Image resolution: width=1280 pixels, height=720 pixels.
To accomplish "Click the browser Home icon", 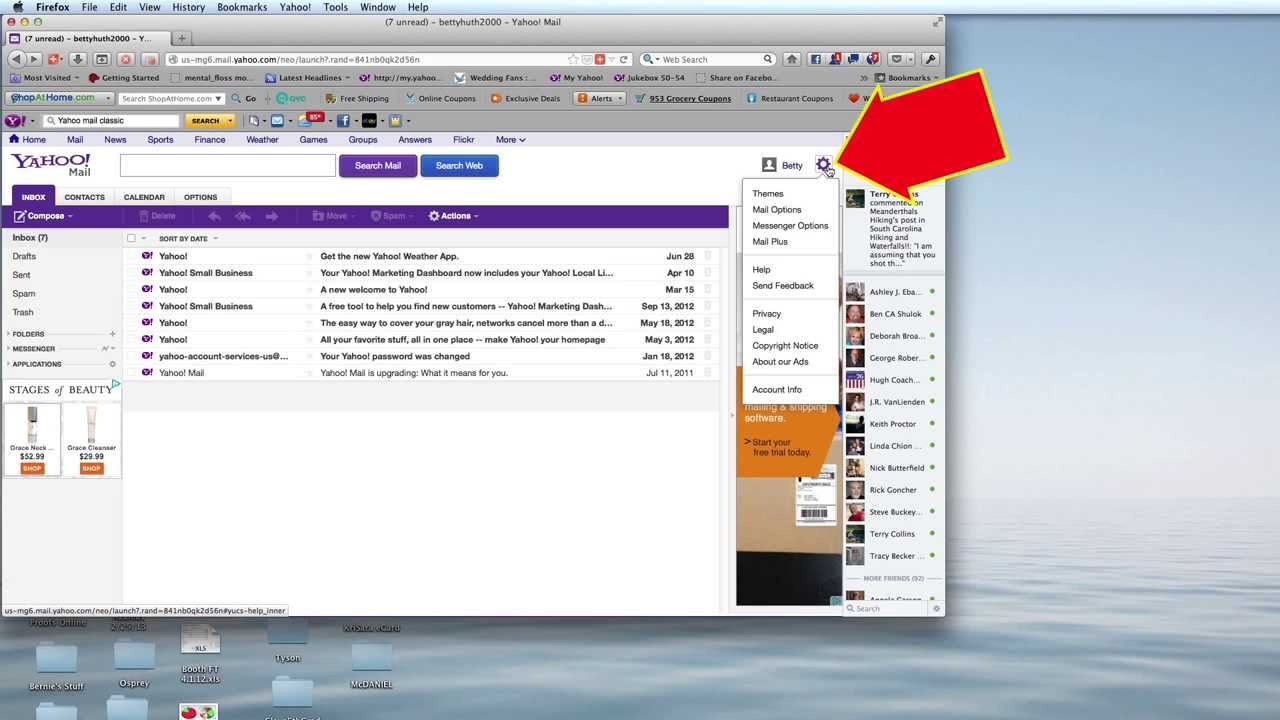I will (x=791, y=59).
